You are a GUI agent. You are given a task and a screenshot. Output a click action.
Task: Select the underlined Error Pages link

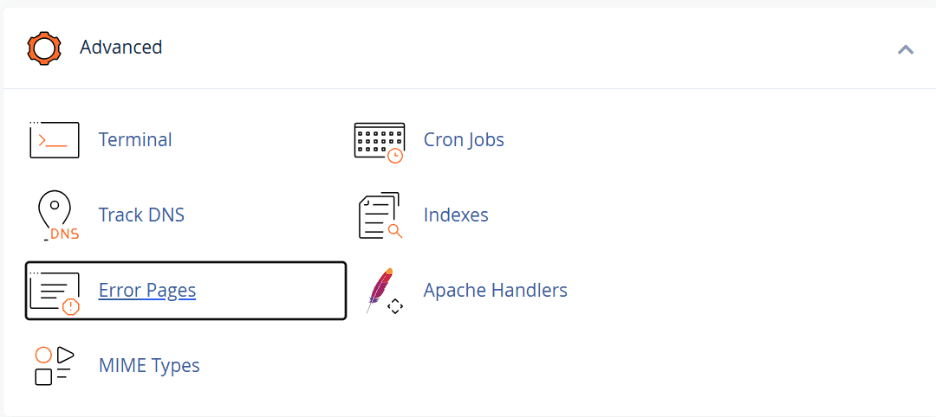point(147,291)
